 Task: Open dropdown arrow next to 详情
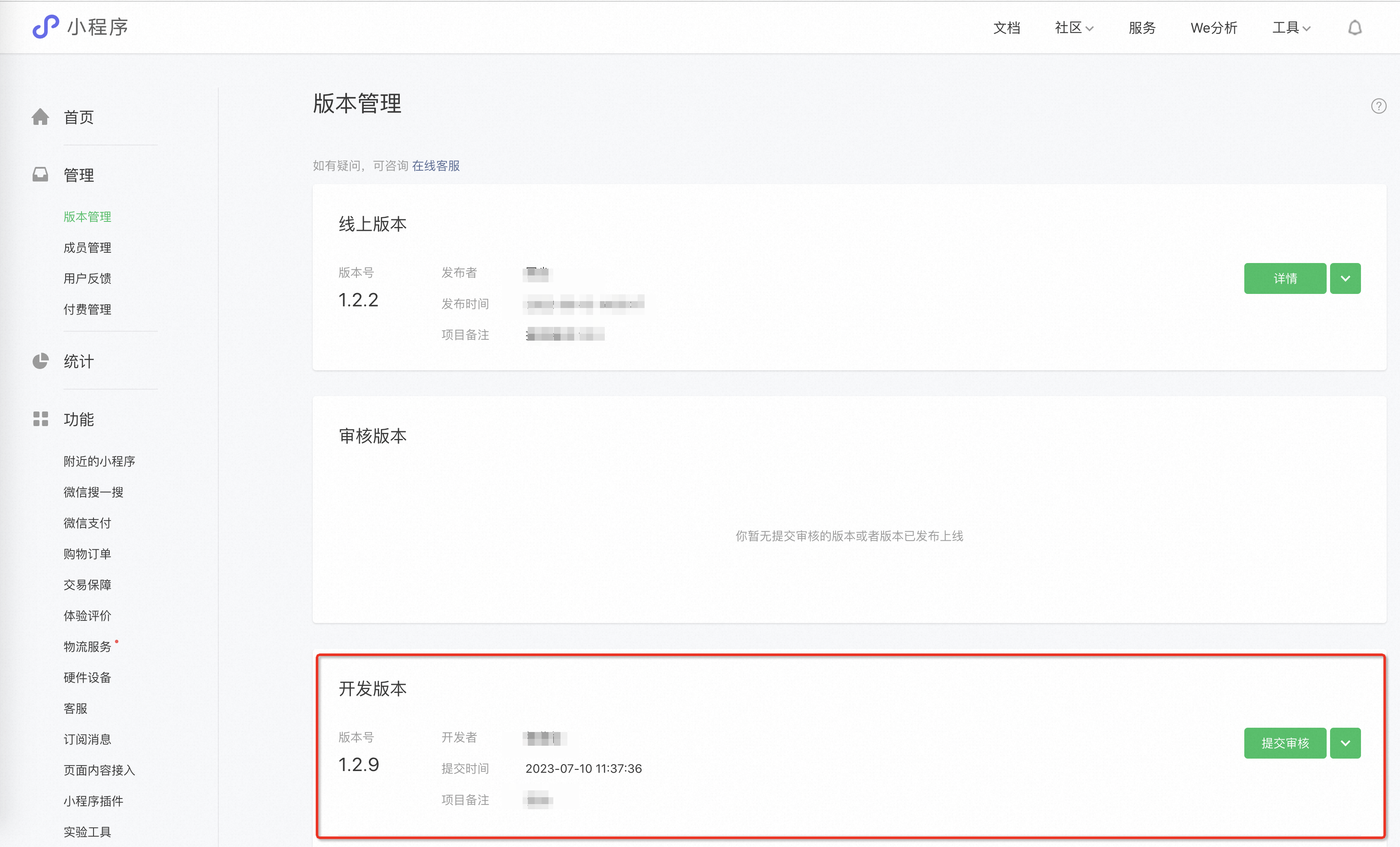[x=1345, y=278]
